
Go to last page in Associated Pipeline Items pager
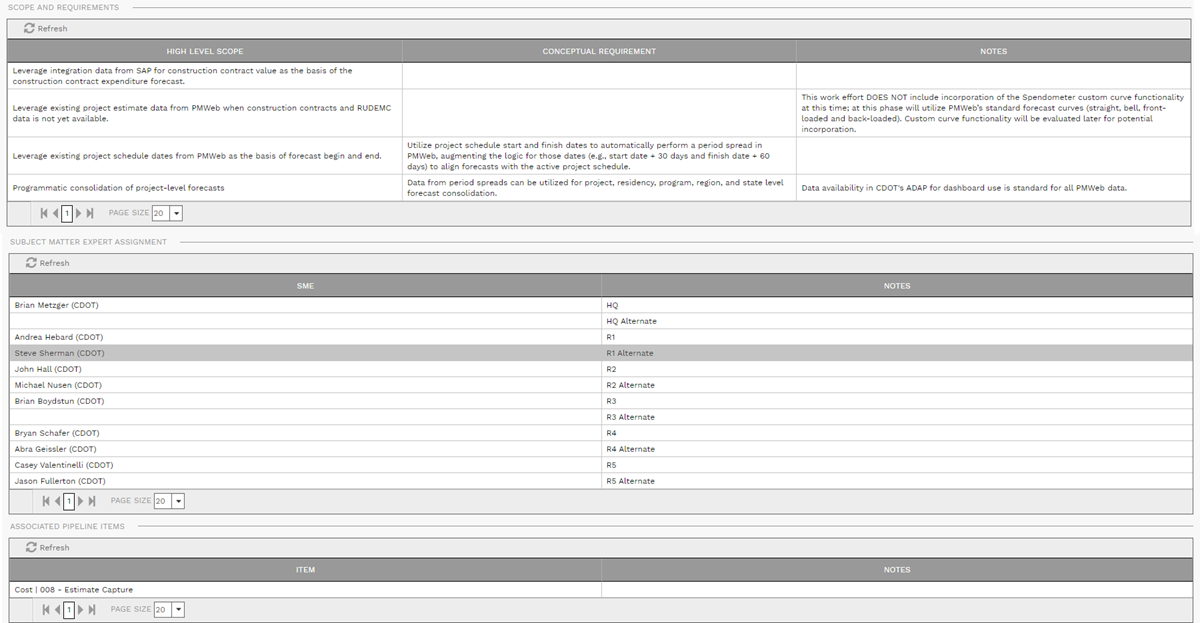click(92, 609)
